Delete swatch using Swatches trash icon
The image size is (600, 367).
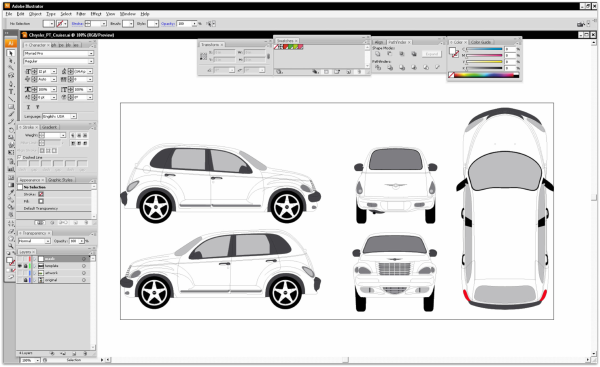click(x=359, y=72)
